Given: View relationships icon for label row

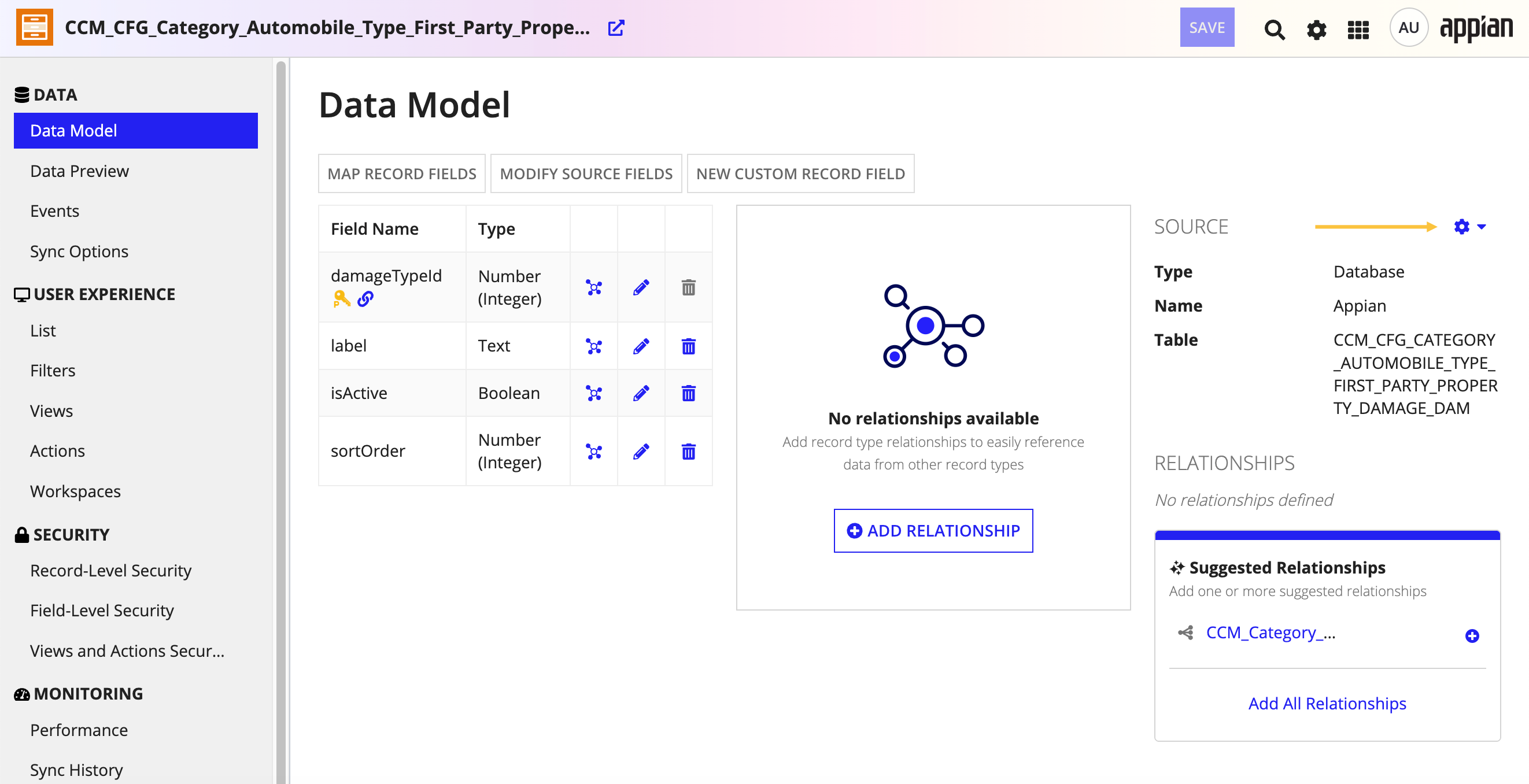Looking at the screenshot, I should tap(593, 346).
